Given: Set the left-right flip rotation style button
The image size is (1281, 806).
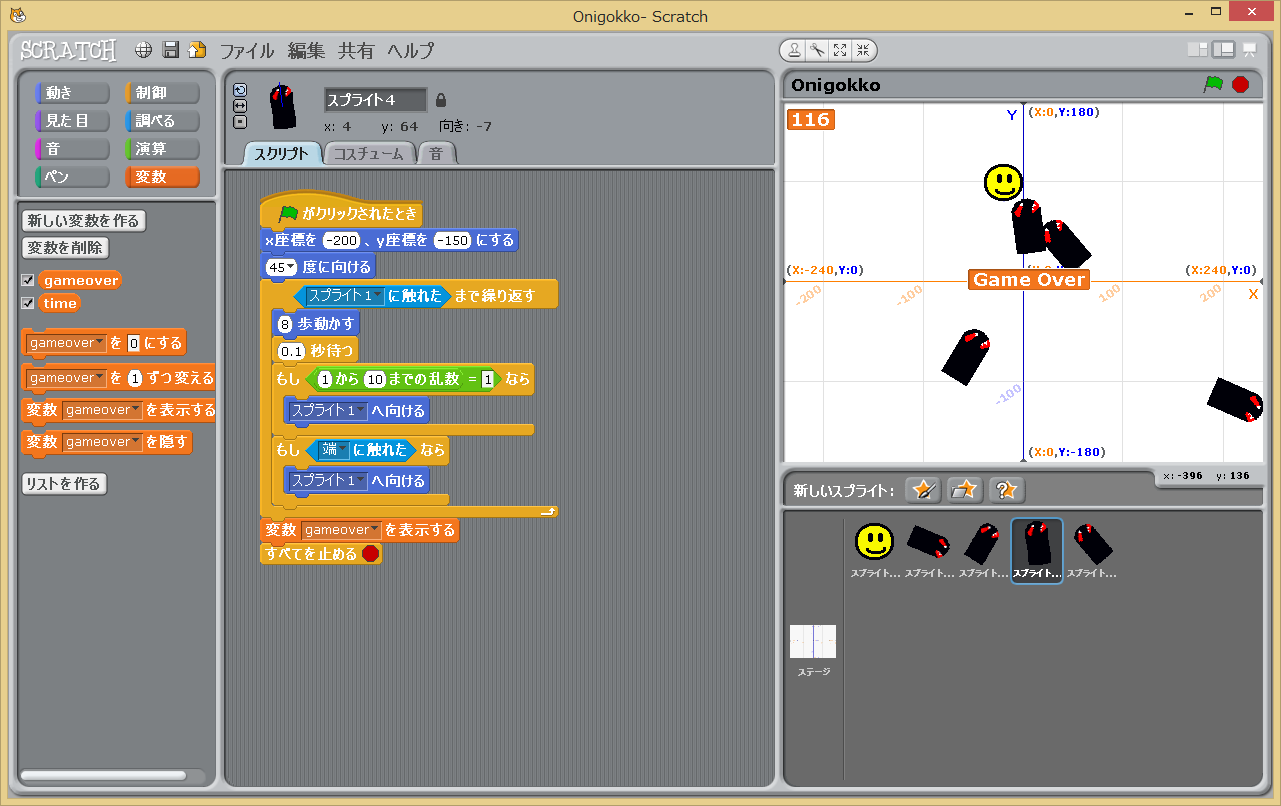Looking at the screenshot, I should (x=240, y=105).
